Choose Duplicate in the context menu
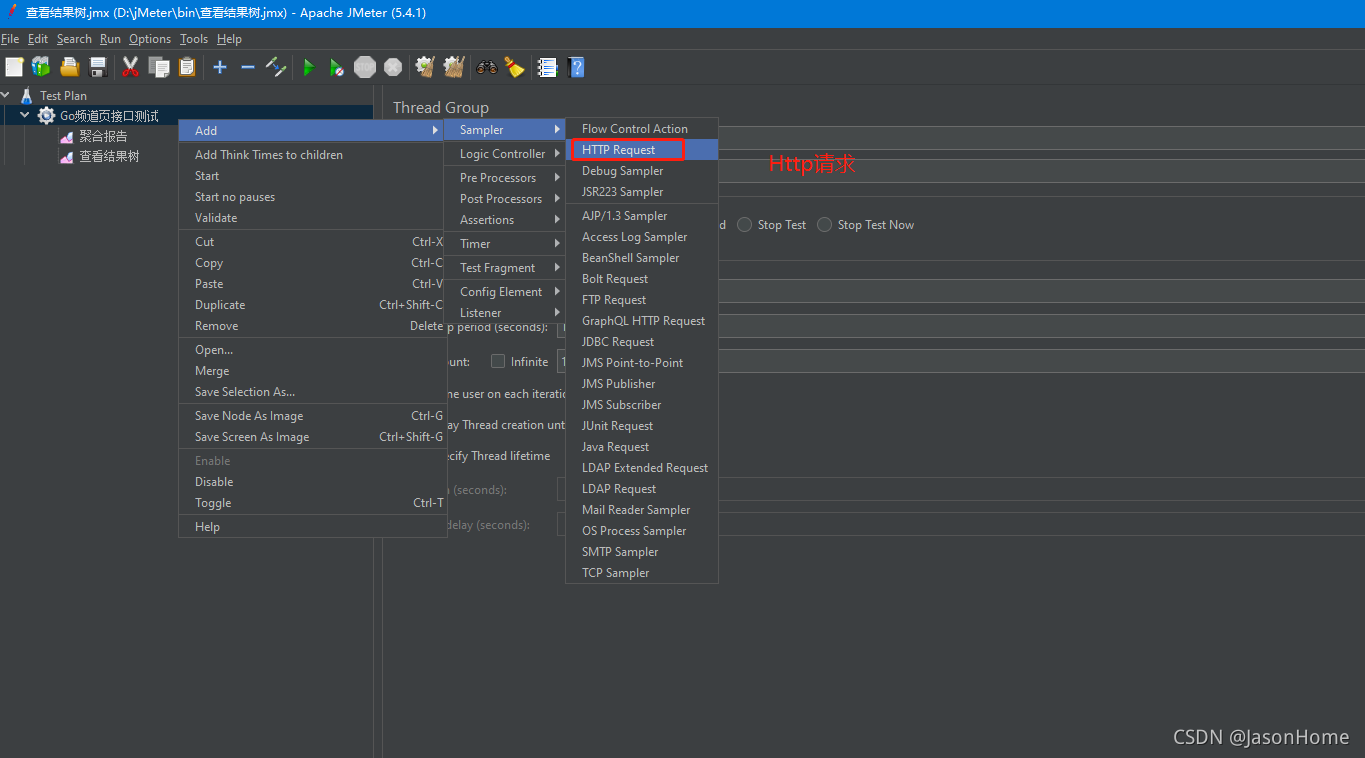The image size is (1365, 758). 312,305
